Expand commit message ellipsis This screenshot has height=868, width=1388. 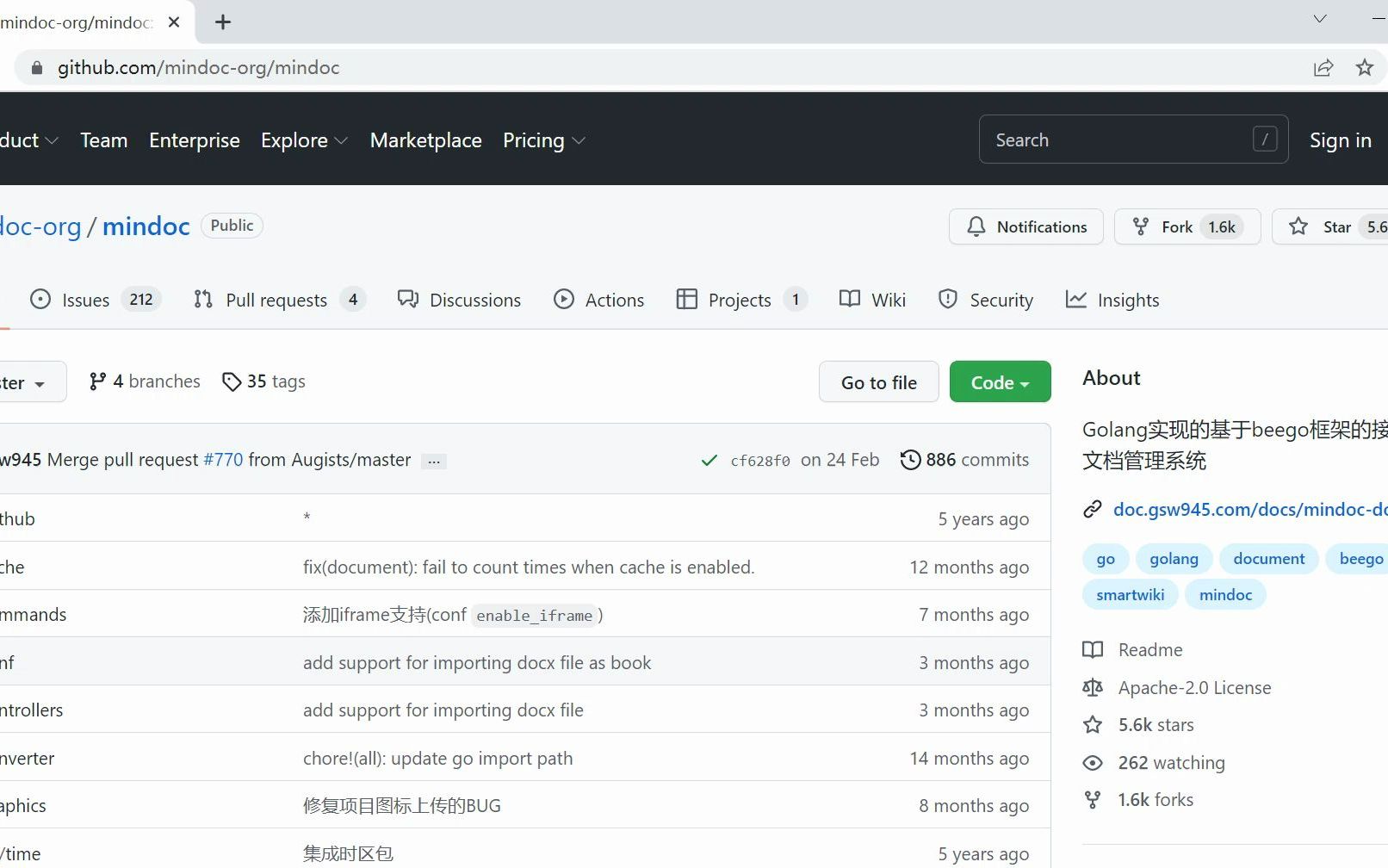click(x=434, y=462)
